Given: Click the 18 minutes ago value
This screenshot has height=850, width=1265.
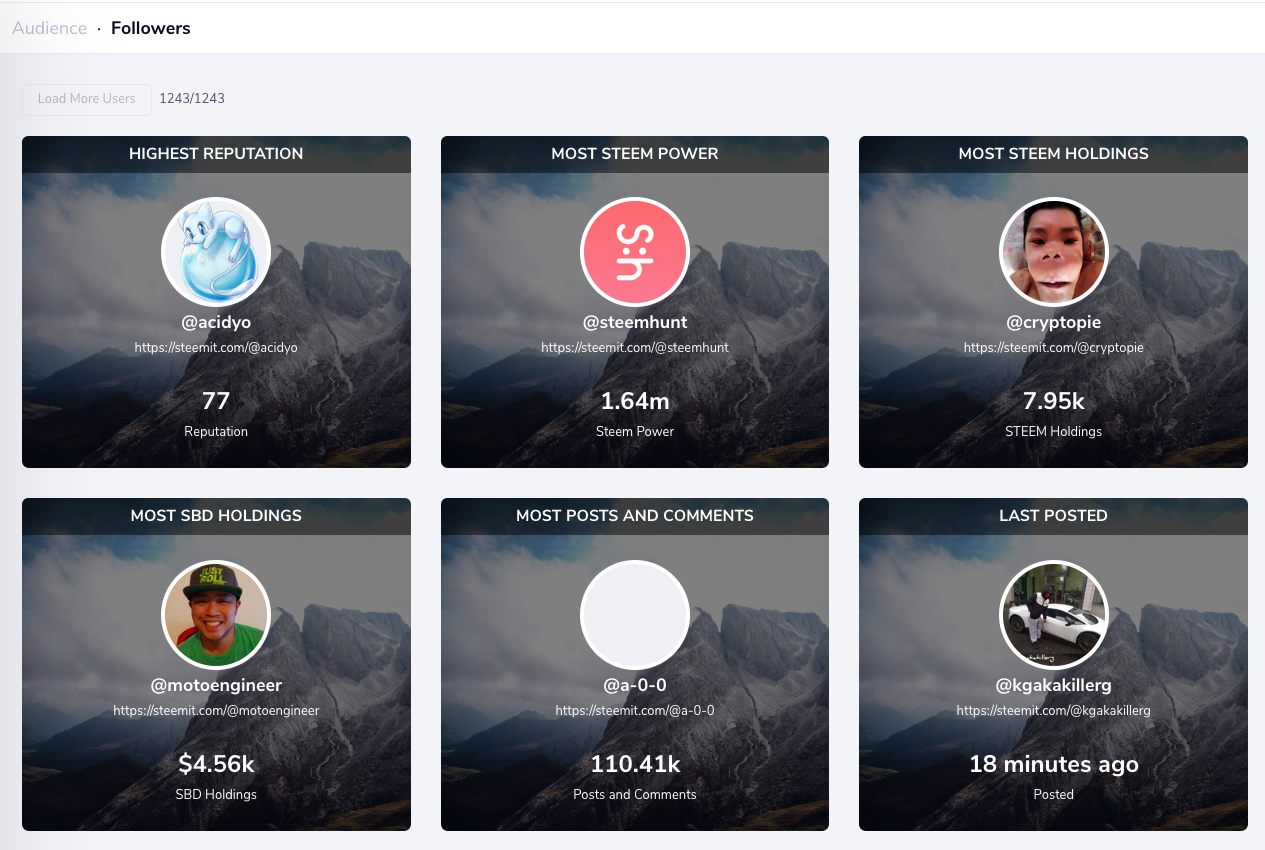Looking at the screenshot, I should [x=1054, y=765].
